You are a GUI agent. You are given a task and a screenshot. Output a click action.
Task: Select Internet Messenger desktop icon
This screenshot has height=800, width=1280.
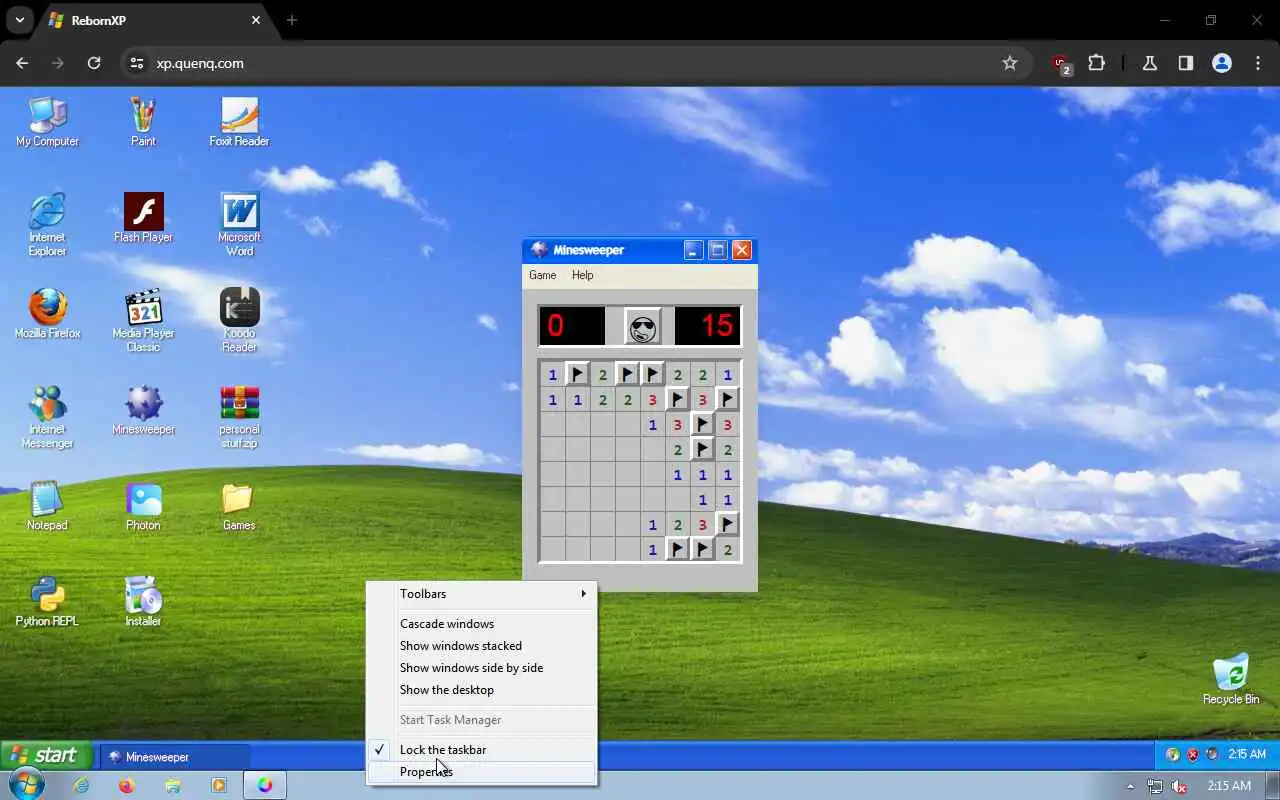(x=47, y=417)
